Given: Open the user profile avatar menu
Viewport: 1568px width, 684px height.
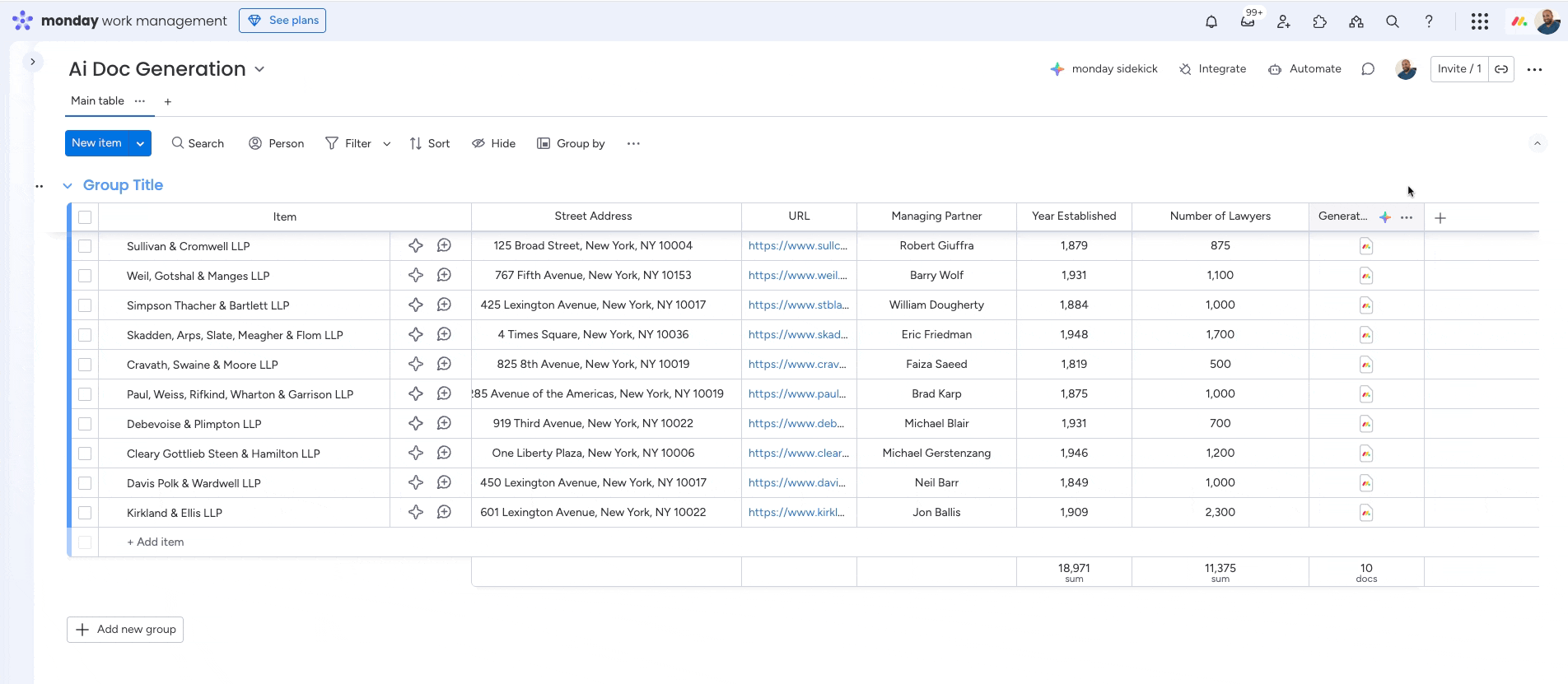Looking at the screenshot, I should coord(1547,21).
